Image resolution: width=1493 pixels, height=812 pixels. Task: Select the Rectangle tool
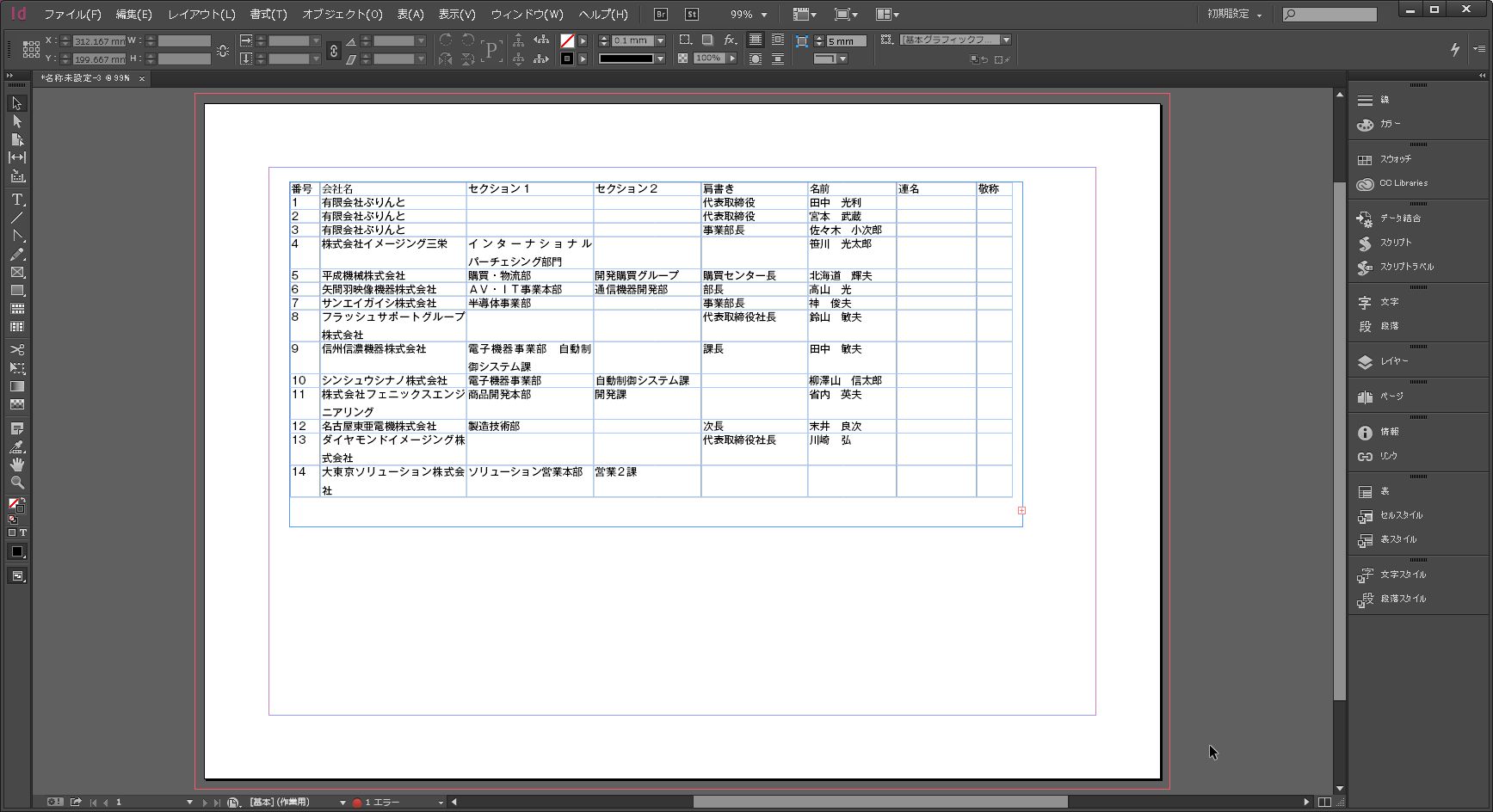click(17, 291)
